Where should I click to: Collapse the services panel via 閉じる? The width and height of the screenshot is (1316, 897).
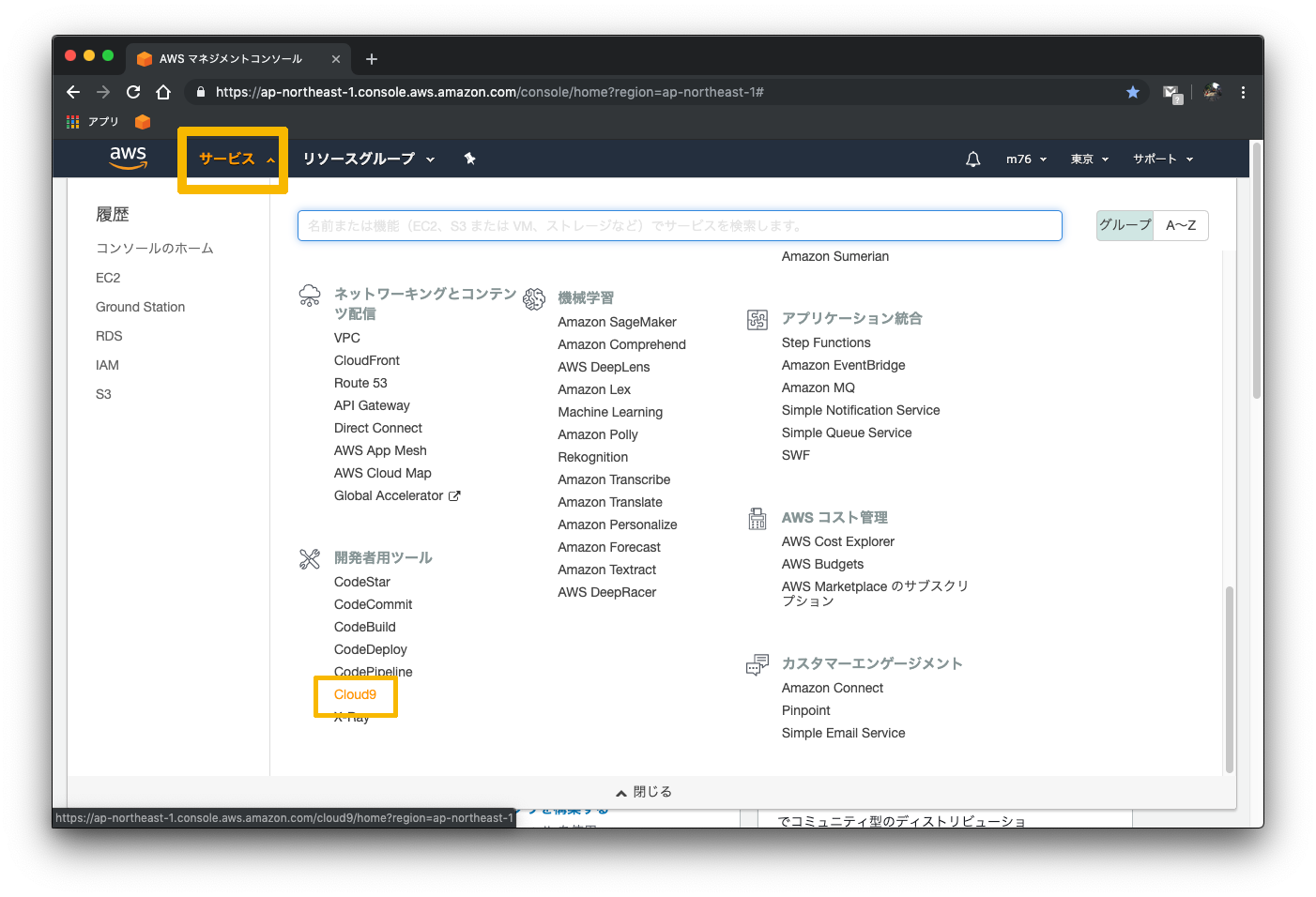644,792
